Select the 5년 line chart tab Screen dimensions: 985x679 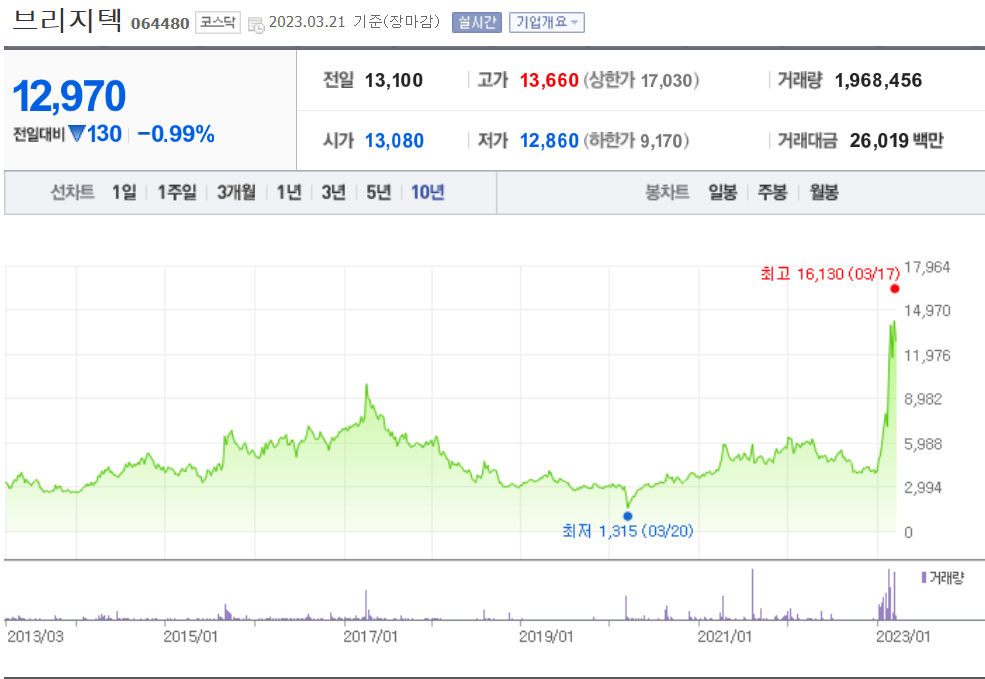(379, 192)
